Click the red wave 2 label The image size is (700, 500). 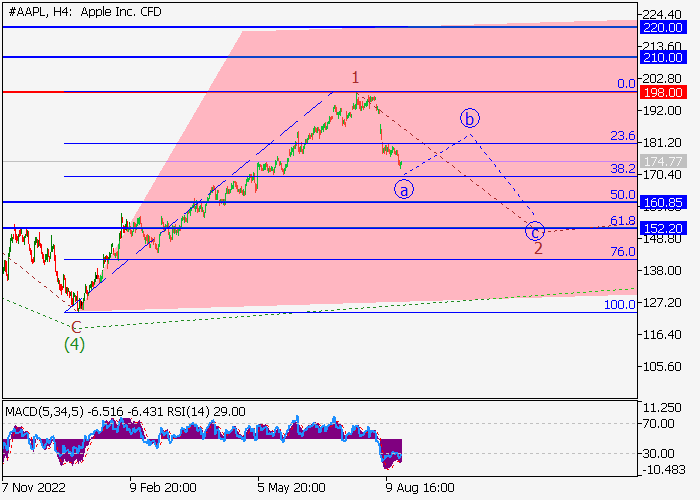click(x=538, y=249)
